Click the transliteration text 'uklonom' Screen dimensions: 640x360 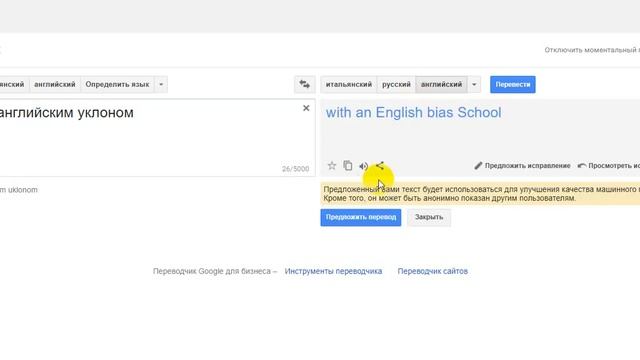pos(22,190)
